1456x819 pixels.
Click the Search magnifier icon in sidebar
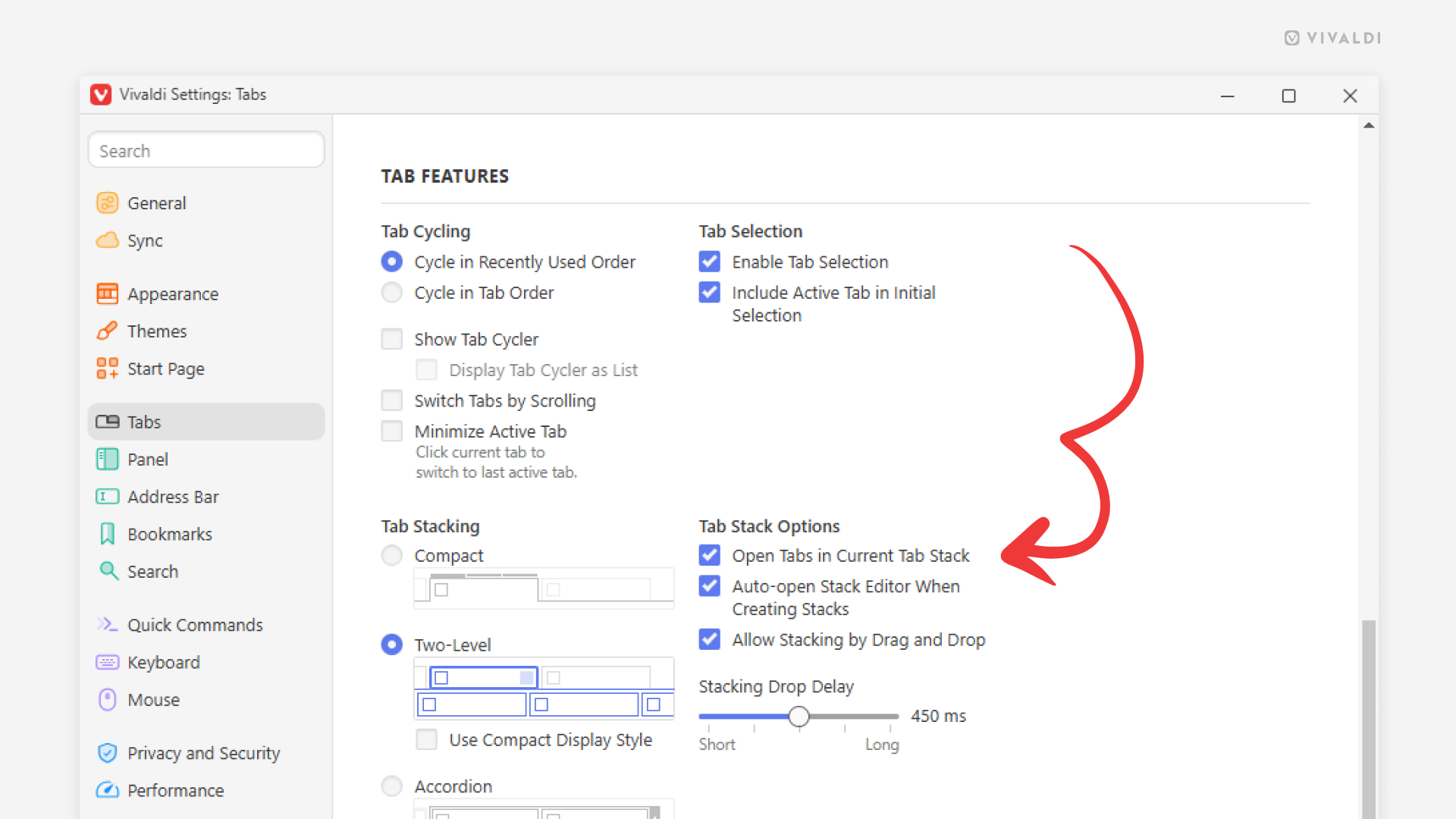pyautogui.click(x=109, y=571)
